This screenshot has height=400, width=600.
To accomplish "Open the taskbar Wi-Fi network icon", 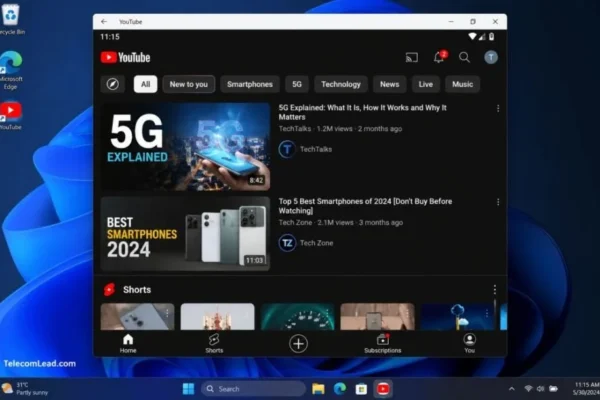I will pos(528,389).
